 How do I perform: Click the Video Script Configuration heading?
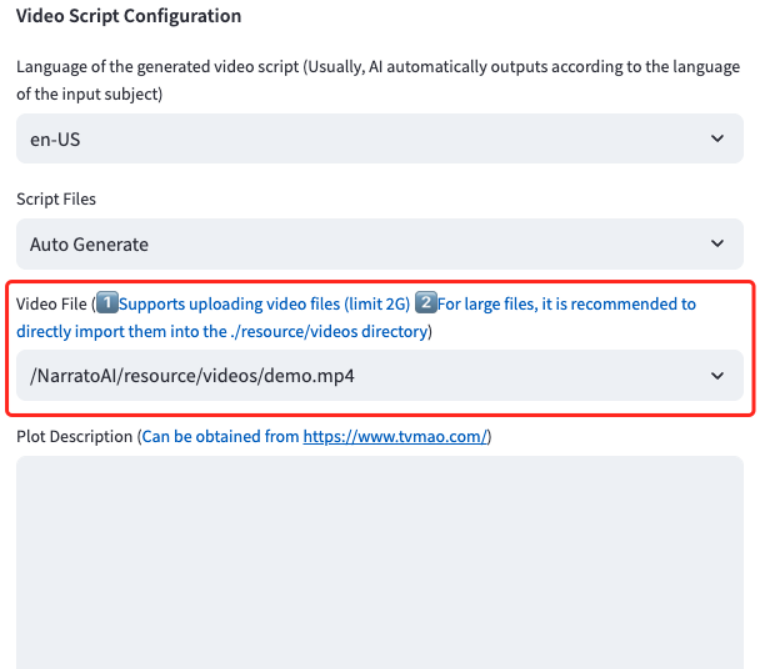coord(129,16)
